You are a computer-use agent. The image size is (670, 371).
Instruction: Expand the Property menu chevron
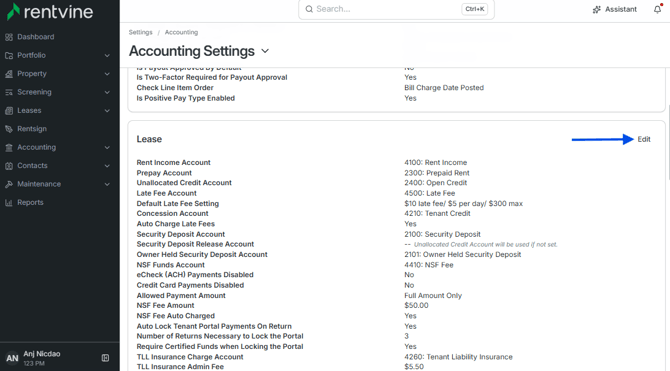coord(107,74)
